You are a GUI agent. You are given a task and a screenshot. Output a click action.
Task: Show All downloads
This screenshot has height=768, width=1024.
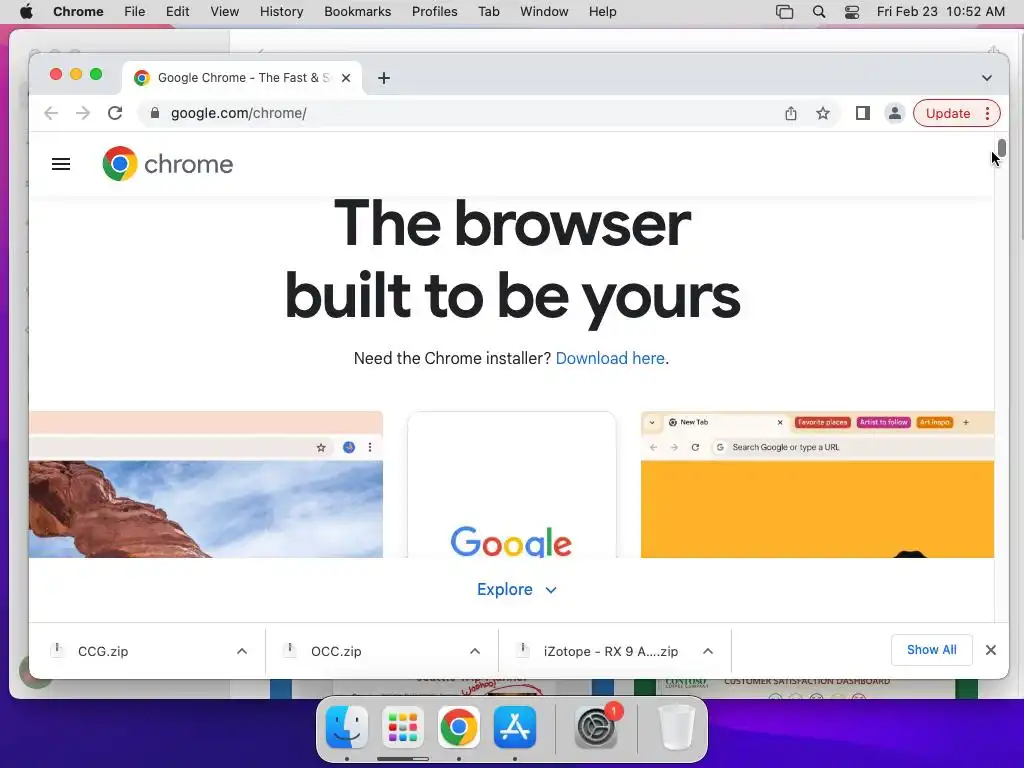click(x=931, y=650)
